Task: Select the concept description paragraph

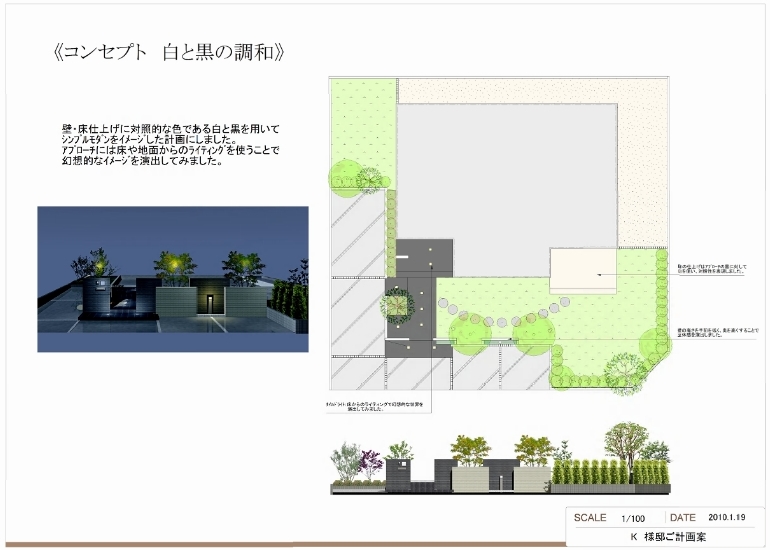Action: (171, 144)
